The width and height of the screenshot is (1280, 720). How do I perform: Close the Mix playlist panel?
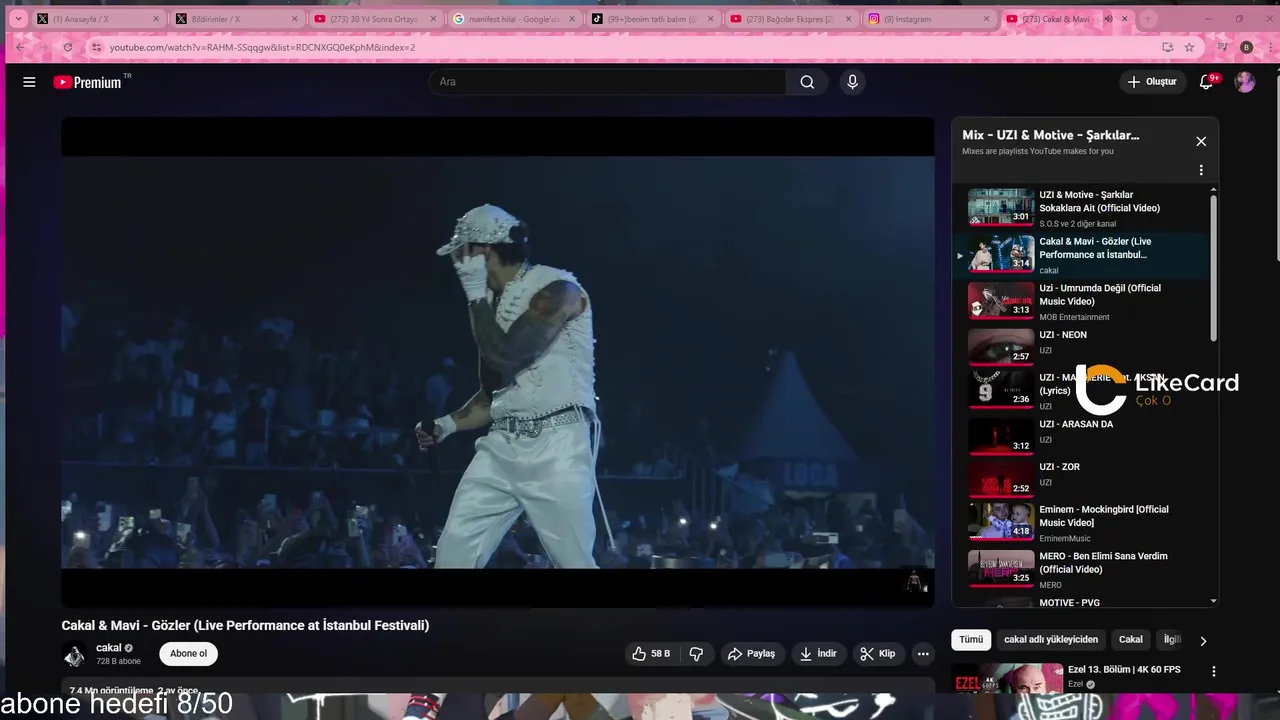pos(1201,141)
